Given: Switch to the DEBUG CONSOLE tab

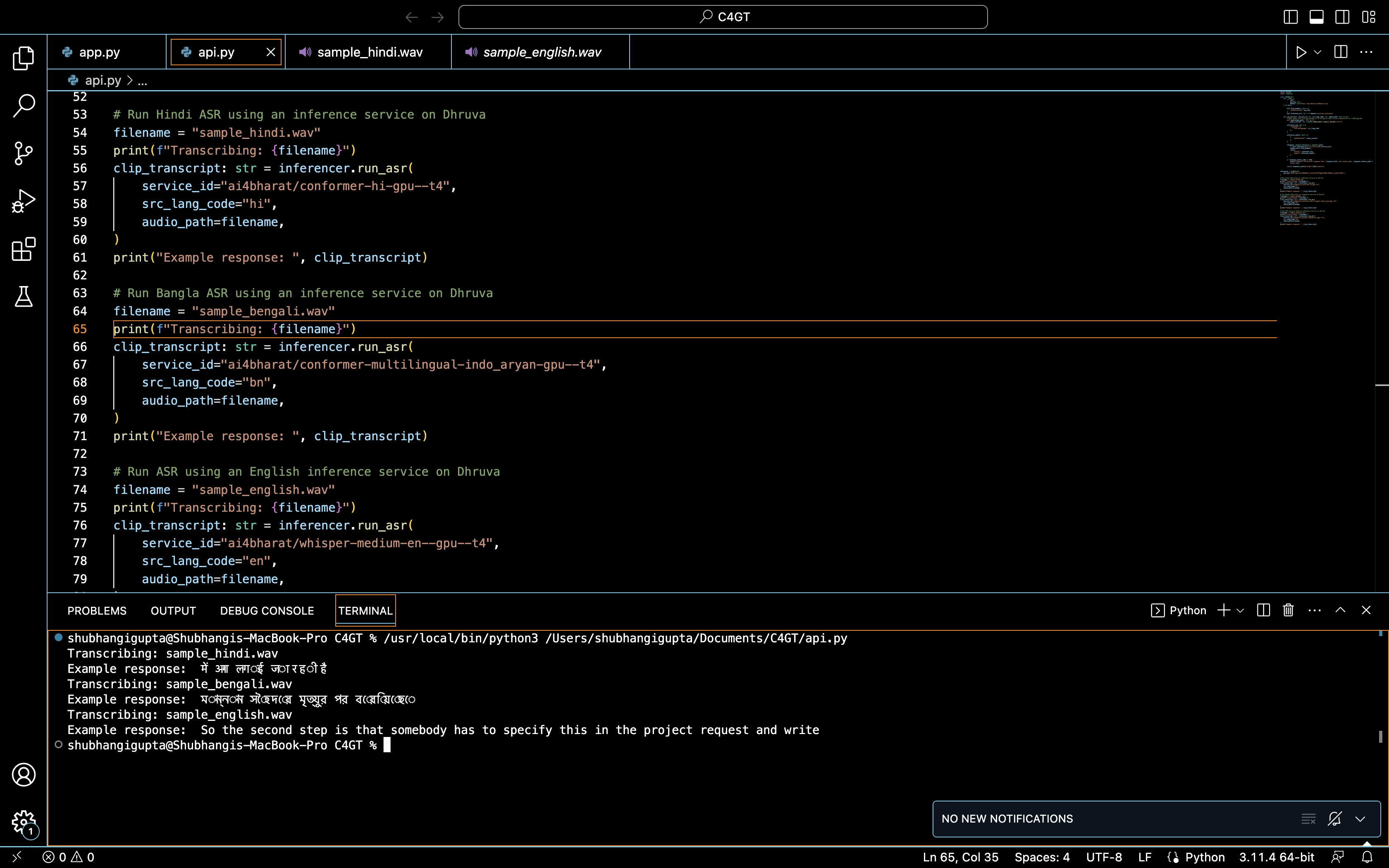Looking at the screenshot, I should [267, 610].
